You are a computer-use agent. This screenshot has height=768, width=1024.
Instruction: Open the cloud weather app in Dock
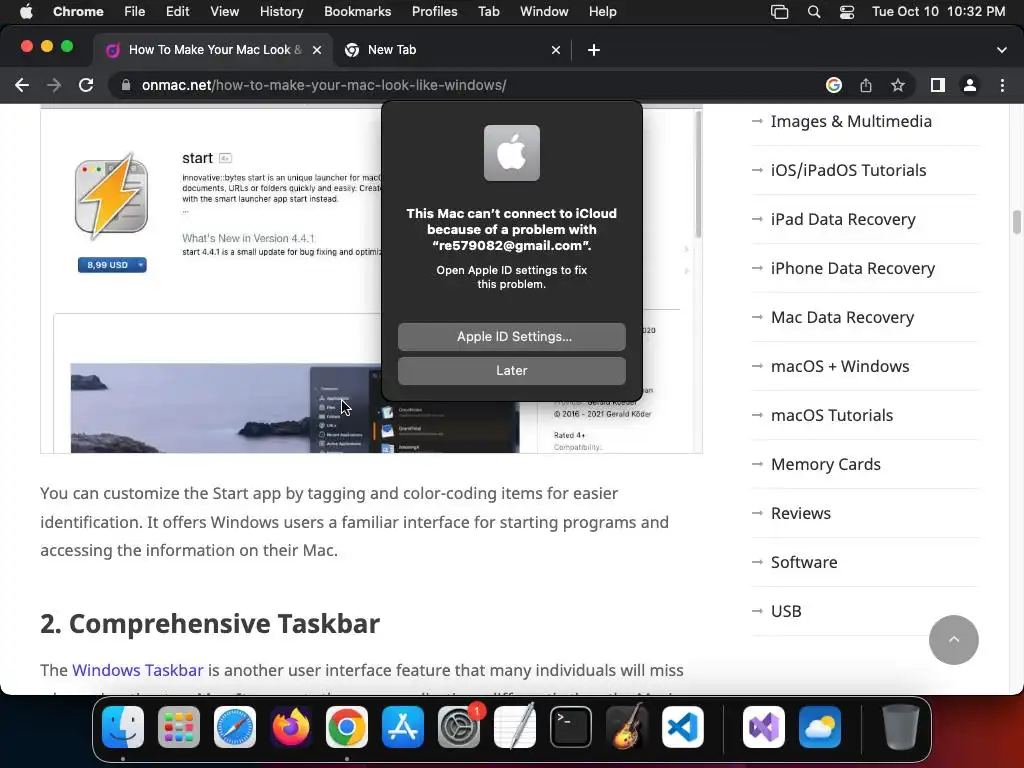coord(820,727)
